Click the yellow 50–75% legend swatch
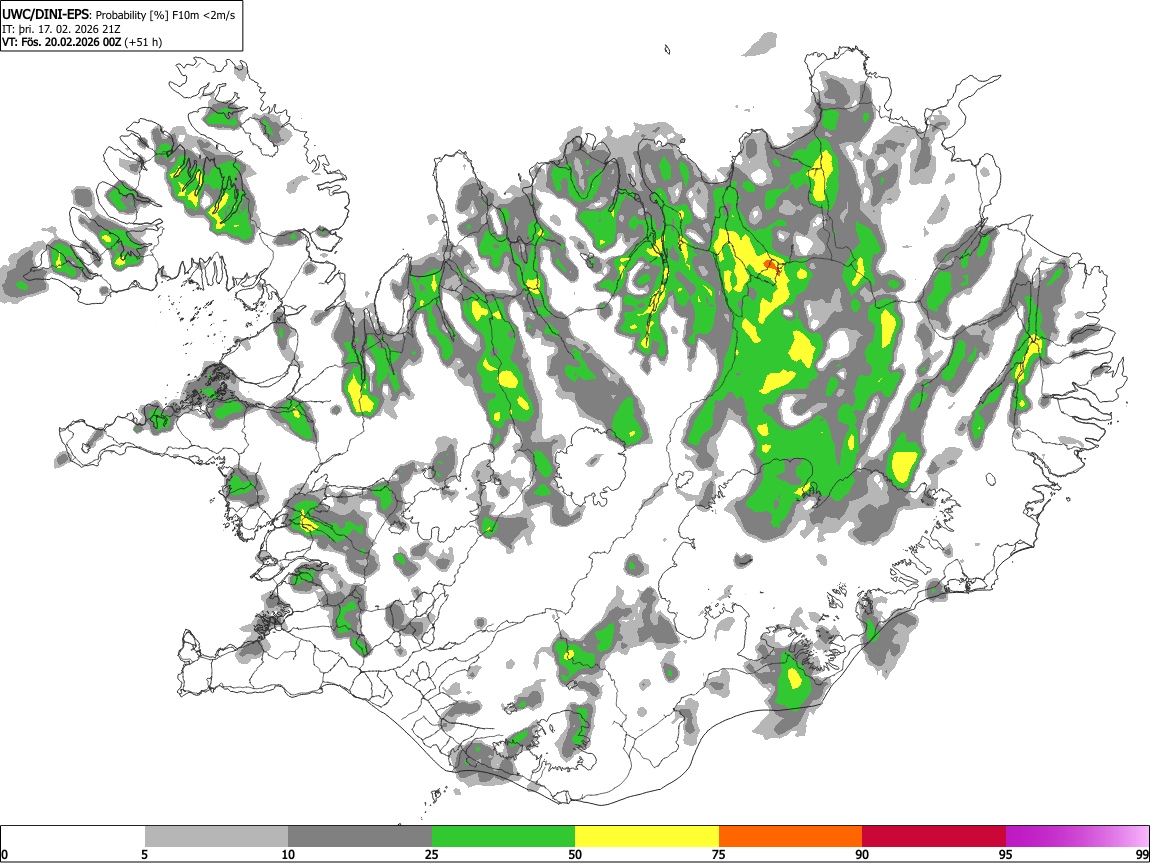The height and width of the screenshot is (863, 1150). [647, 837]
